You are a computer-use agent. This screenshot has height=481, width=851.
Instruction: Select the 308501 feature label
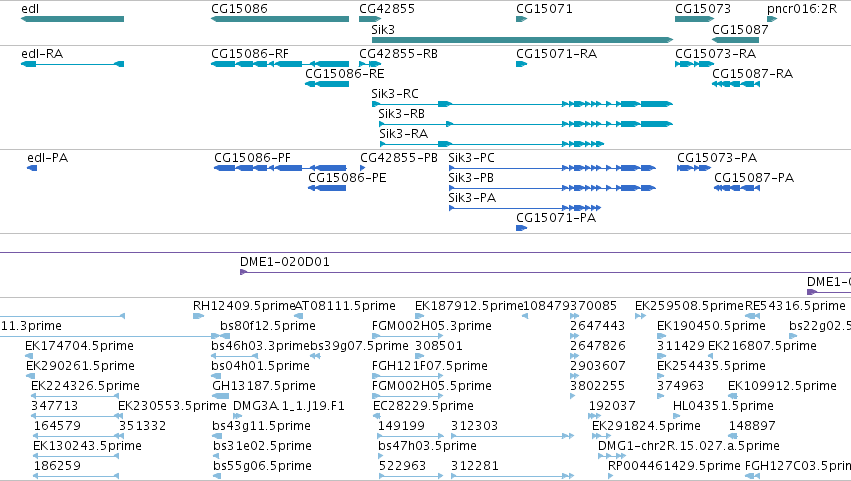(x=439, y=346)
